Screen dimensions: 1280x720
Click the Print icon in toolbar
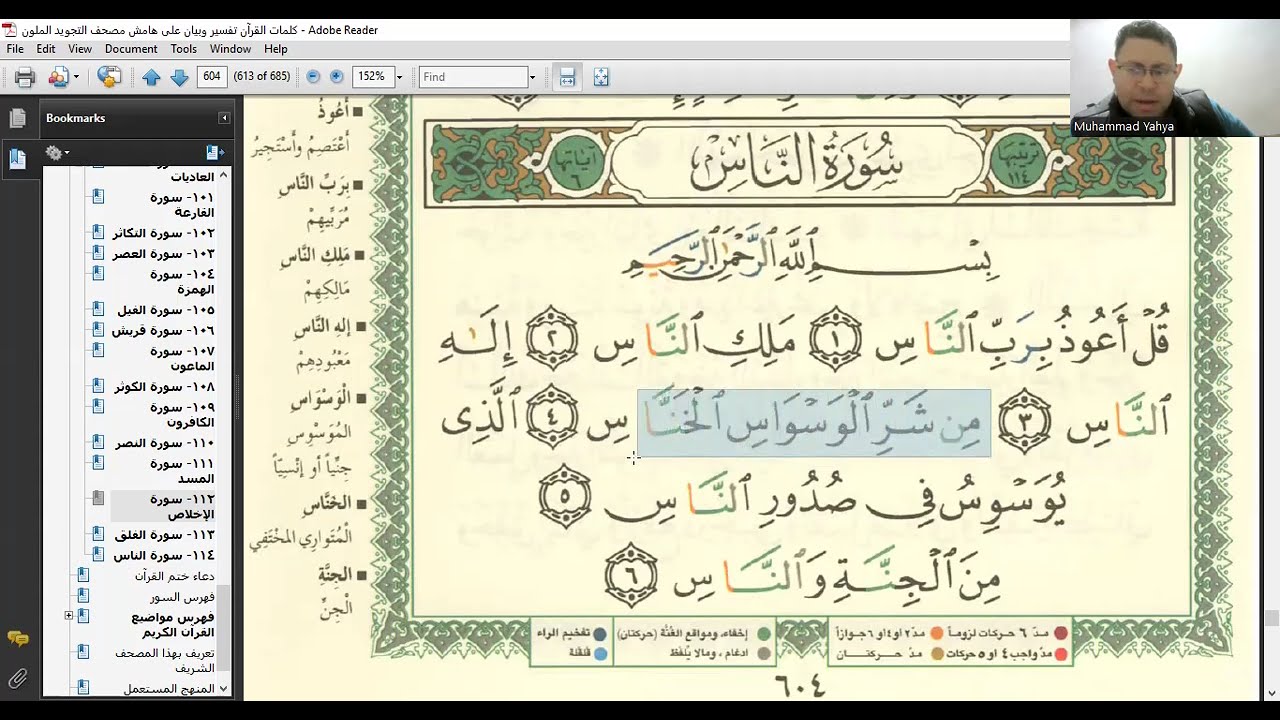[x=25, y=77]
